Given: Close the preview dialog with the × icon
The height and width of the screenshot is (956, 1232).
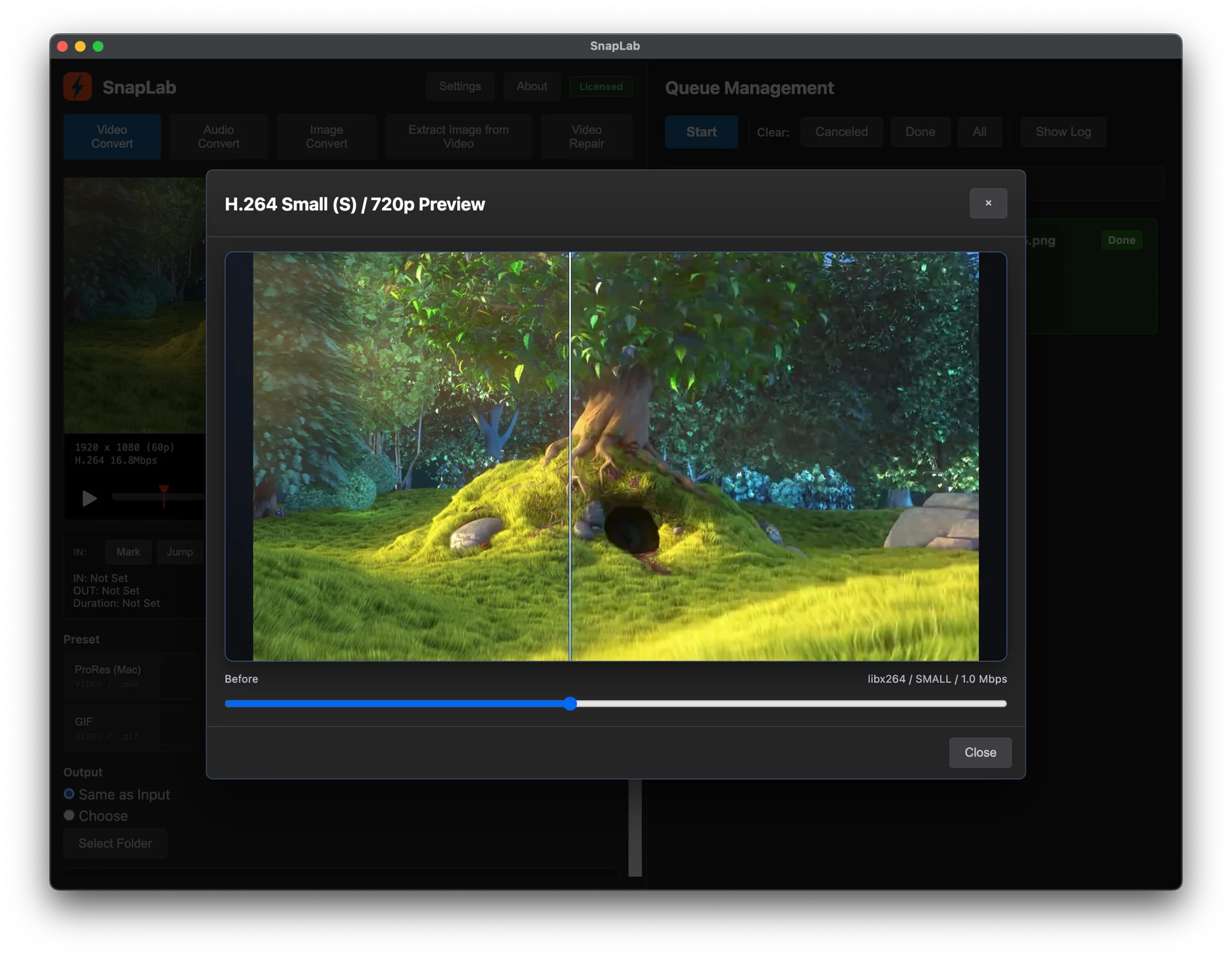Looking at the screenshot, I should tap(988, 203).
